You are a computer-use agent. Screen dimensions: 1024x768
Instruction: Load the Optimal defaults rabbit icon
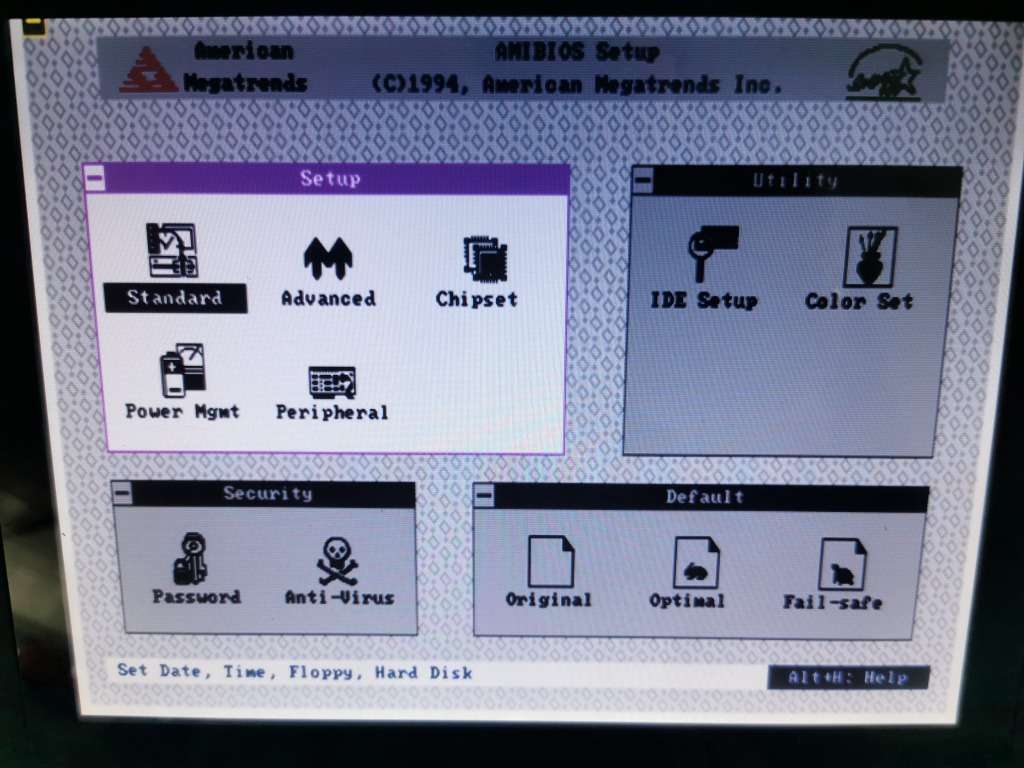point(696,564)
